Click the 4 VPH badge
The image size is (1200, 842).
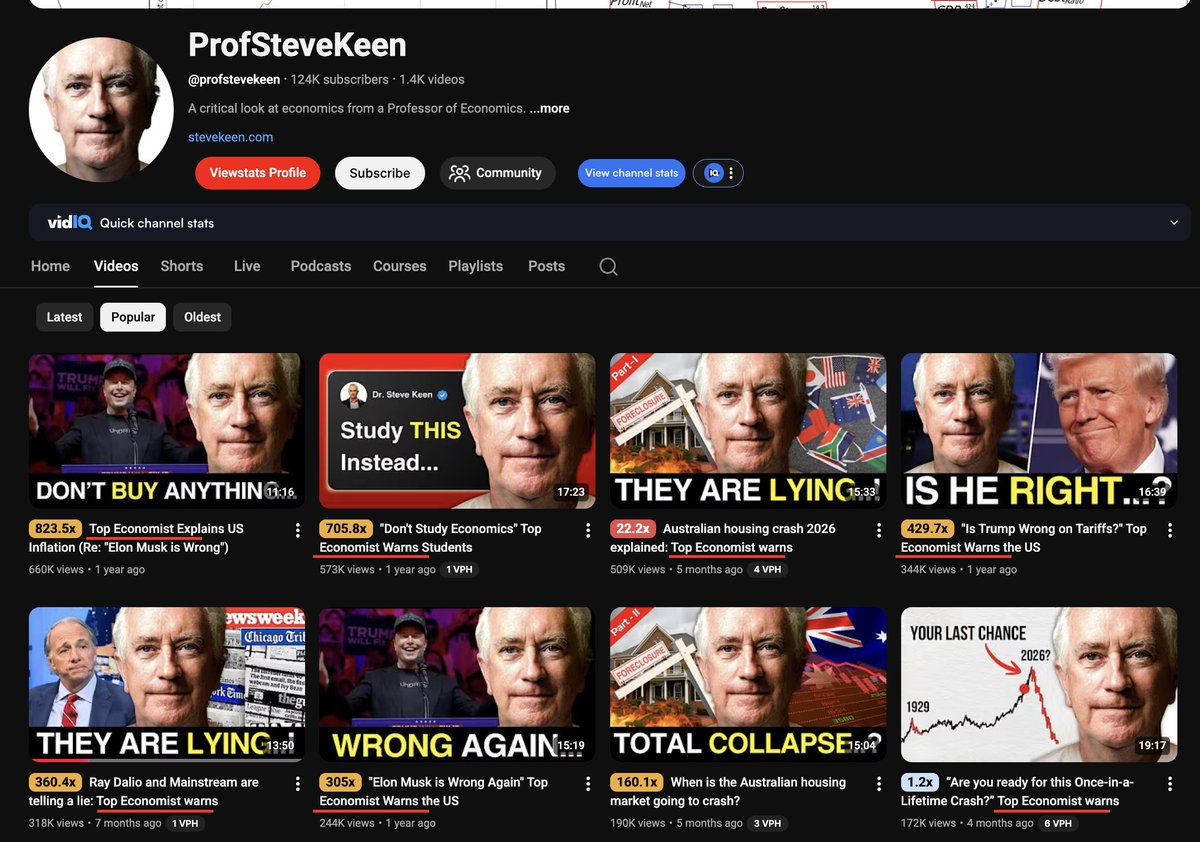click(x=767, y=569)
